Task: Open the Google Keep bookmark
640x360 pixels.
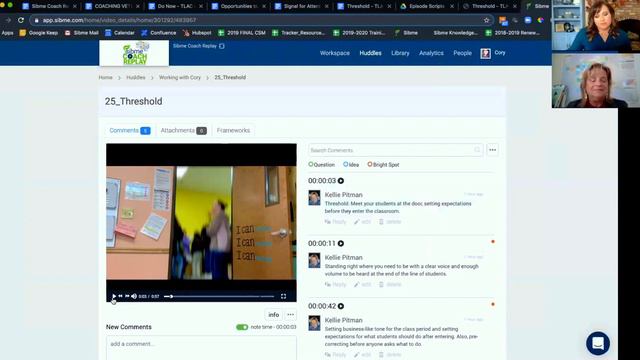Action: pos(39,33)
